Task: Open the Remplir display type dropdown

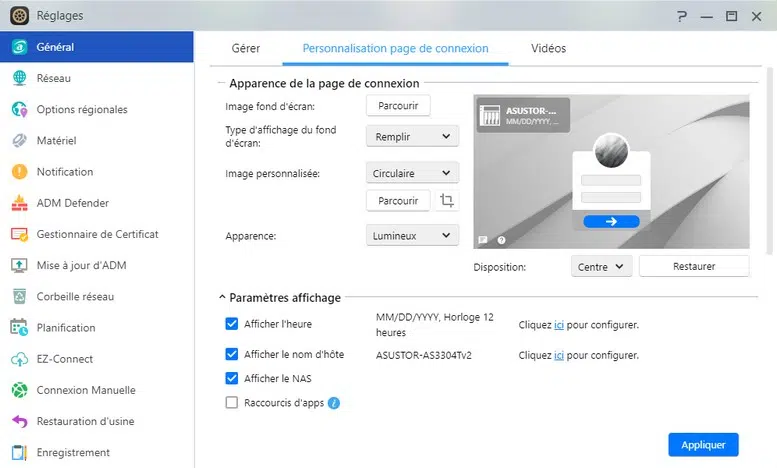Action: (x=412, y=137)
